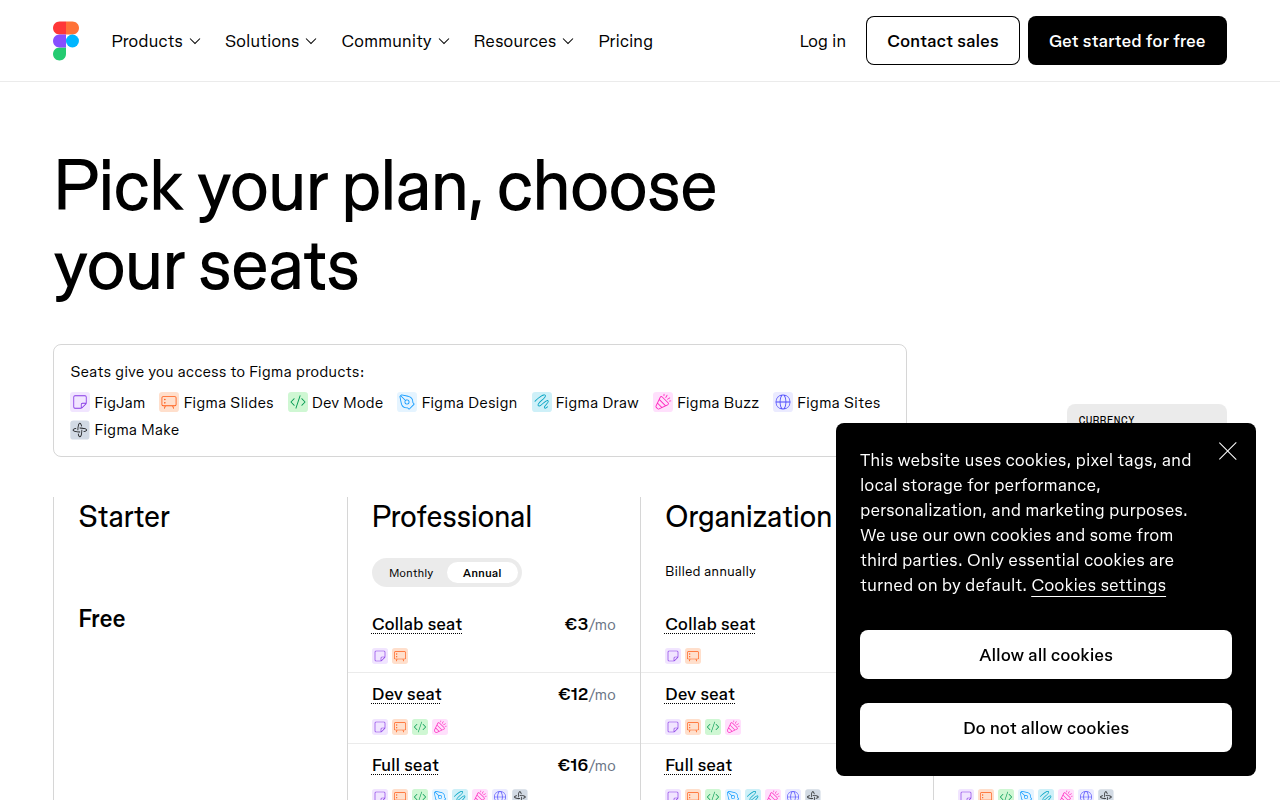Click the Figma logo icon
Screen dimensions: 1280x800
tap(66, 41)
